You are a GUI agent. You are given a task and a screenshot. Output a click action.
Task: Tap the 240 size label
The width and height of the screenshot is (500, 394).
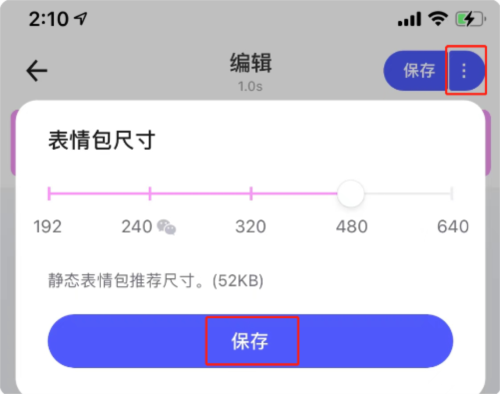137,227
